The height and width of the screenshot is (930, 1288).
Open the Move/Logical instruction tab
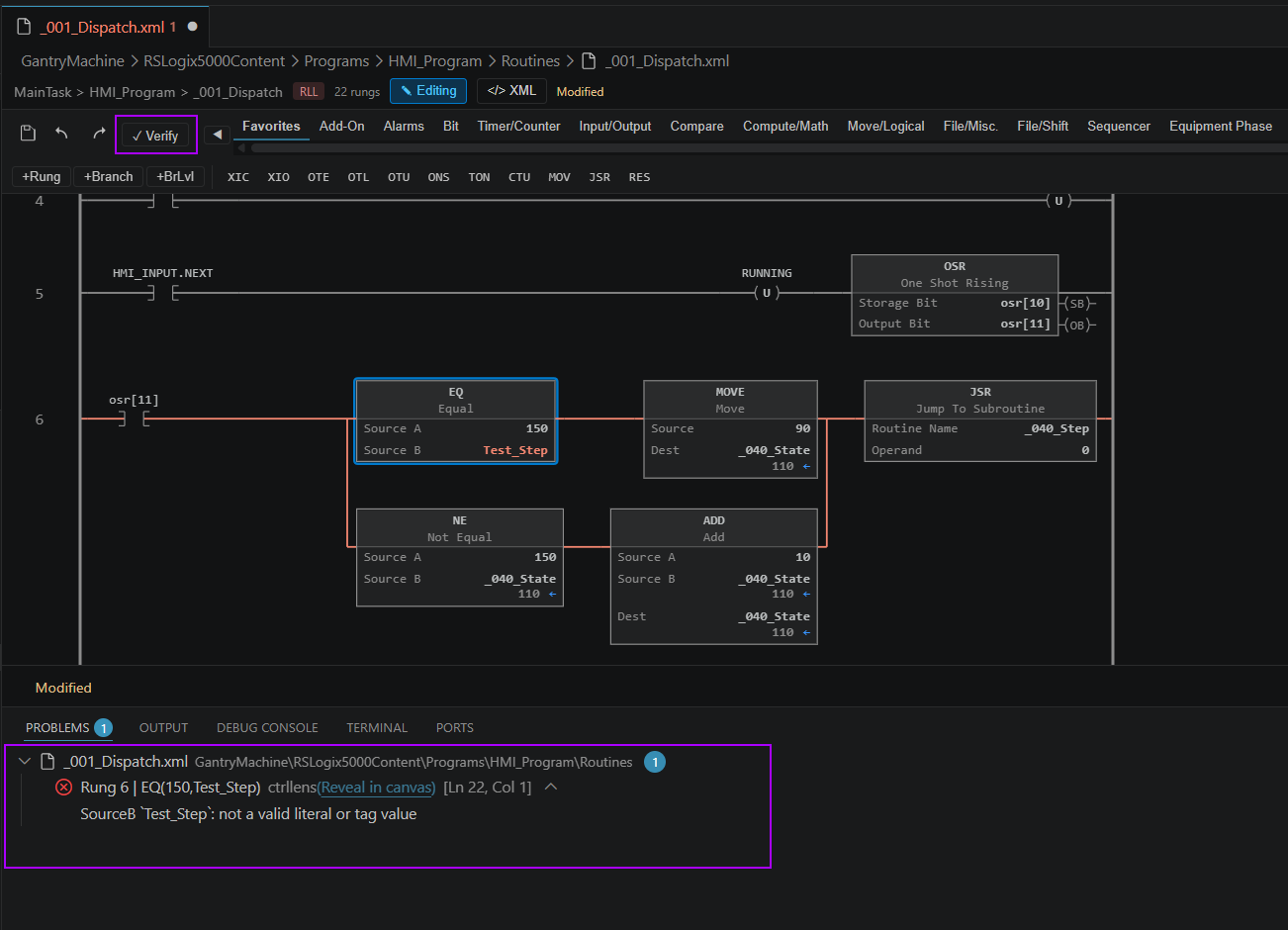pyautogui.click(x=885, y=127)
